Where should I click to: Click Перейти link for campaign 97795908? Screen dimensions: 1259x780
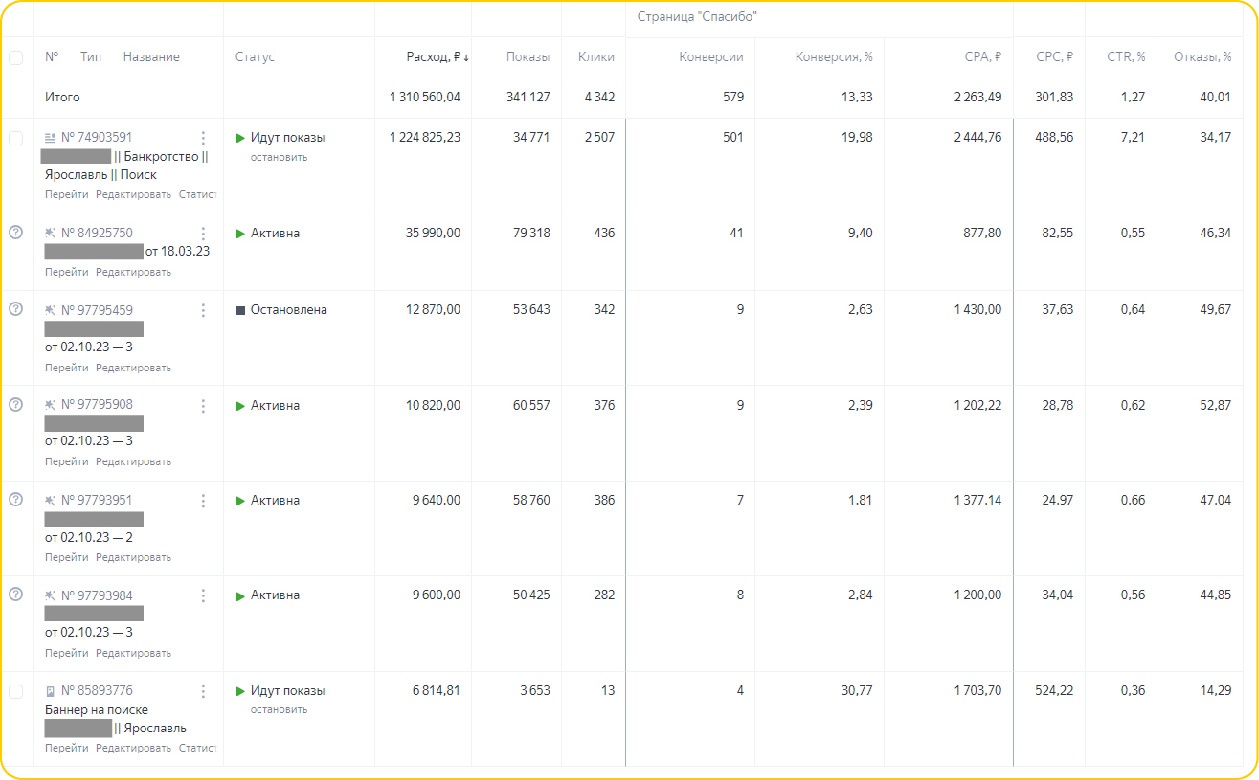[67, 462]
